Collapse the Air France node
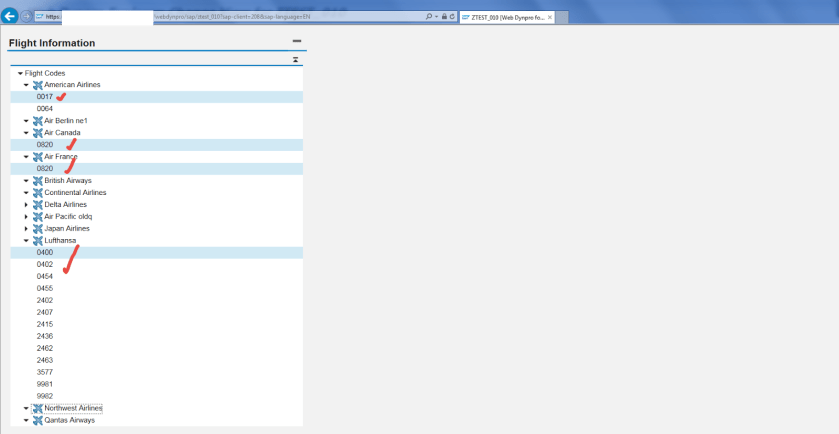Screen dimensions: 839x434 pos(26,157)
